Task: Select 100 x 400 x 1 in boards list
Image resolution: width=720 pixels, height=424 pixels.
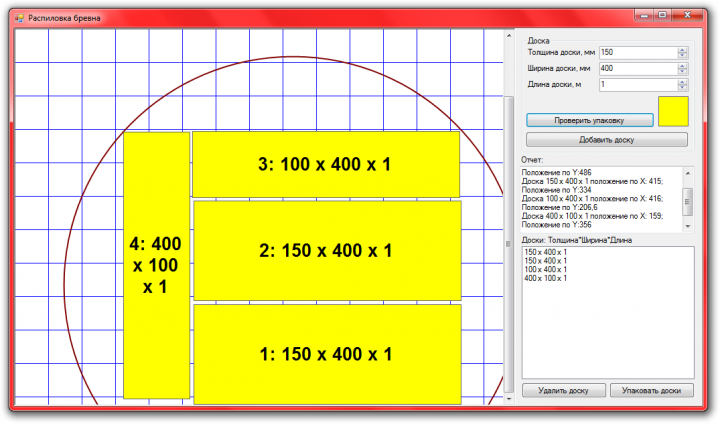Action: point(546,270)
